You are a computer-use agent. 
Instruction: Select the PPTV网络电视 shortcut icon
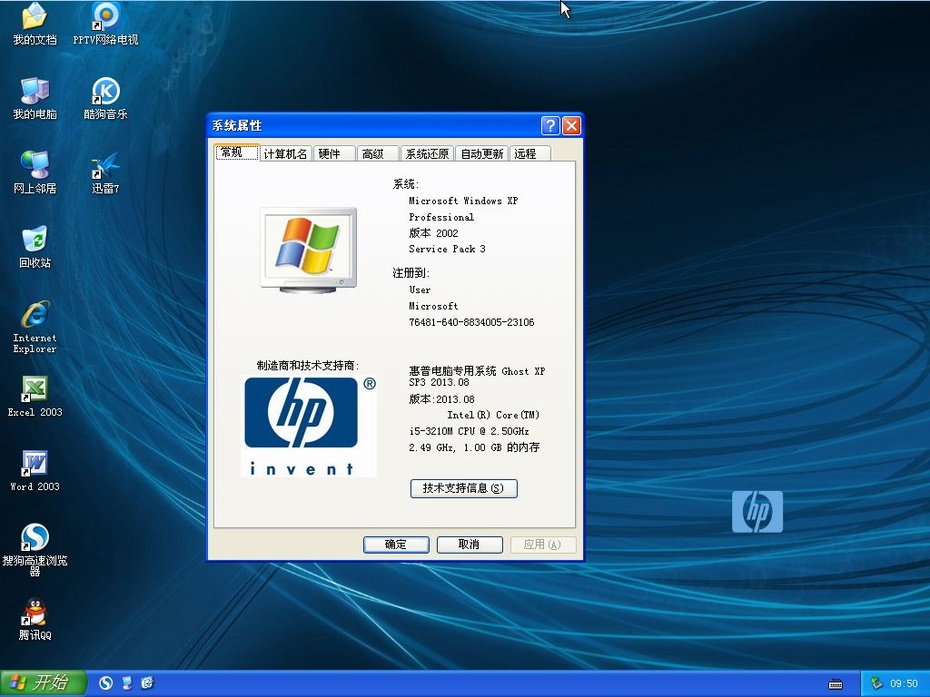point(106,24)
